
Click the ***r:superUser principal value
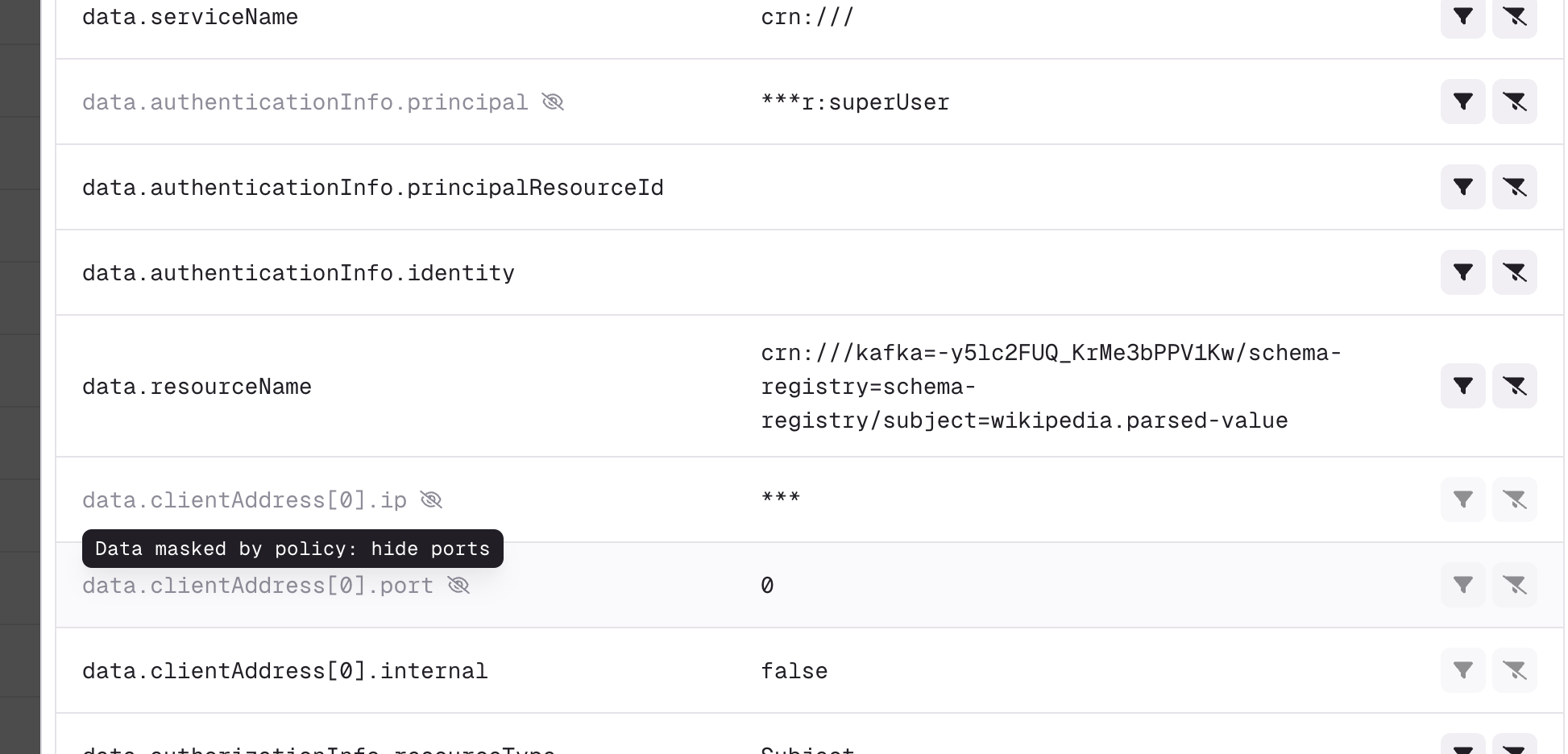855,102
